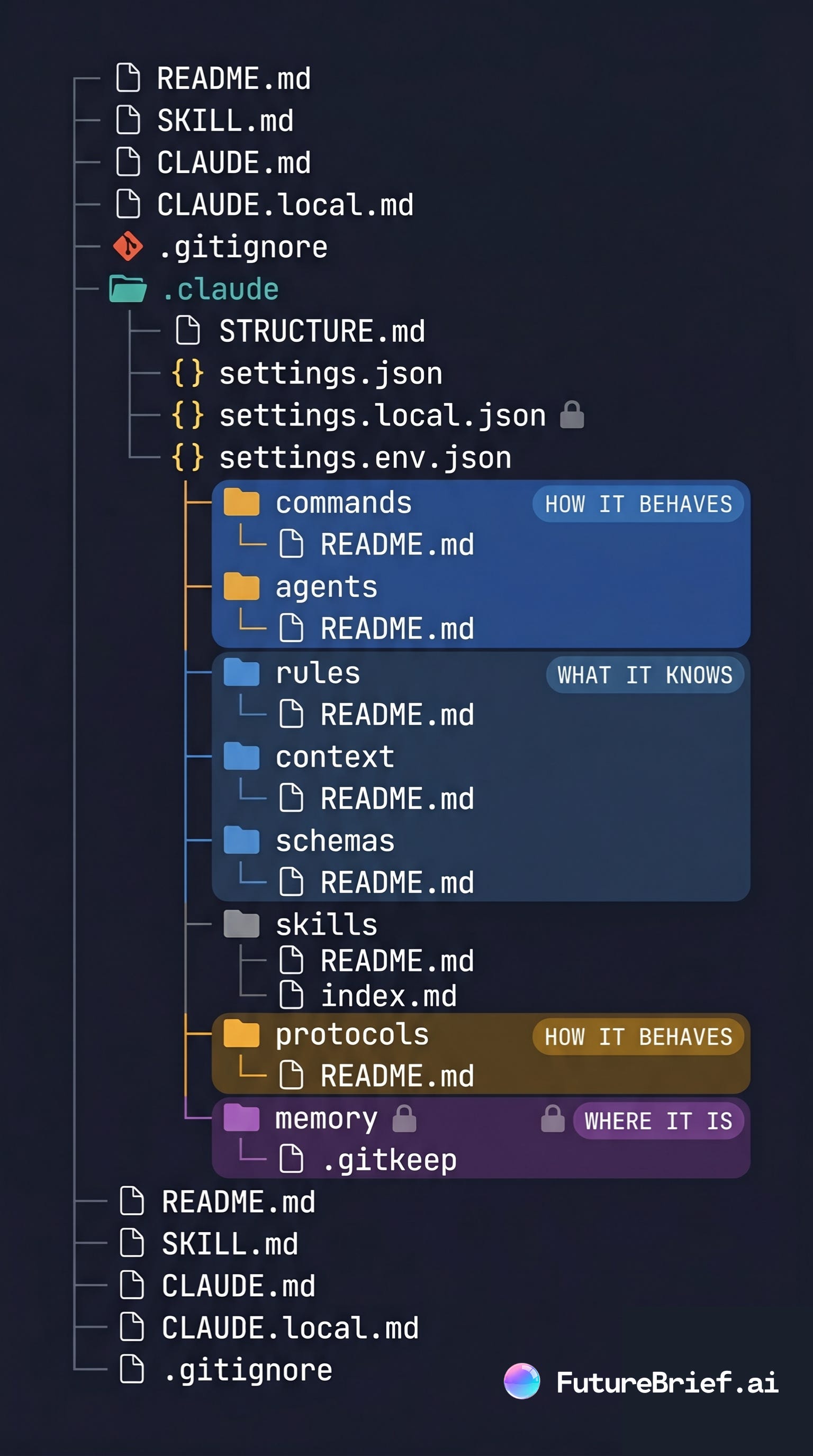Click the file icon beside STRUCTURE.md
813x1456 pixels.
click(188, 331)
